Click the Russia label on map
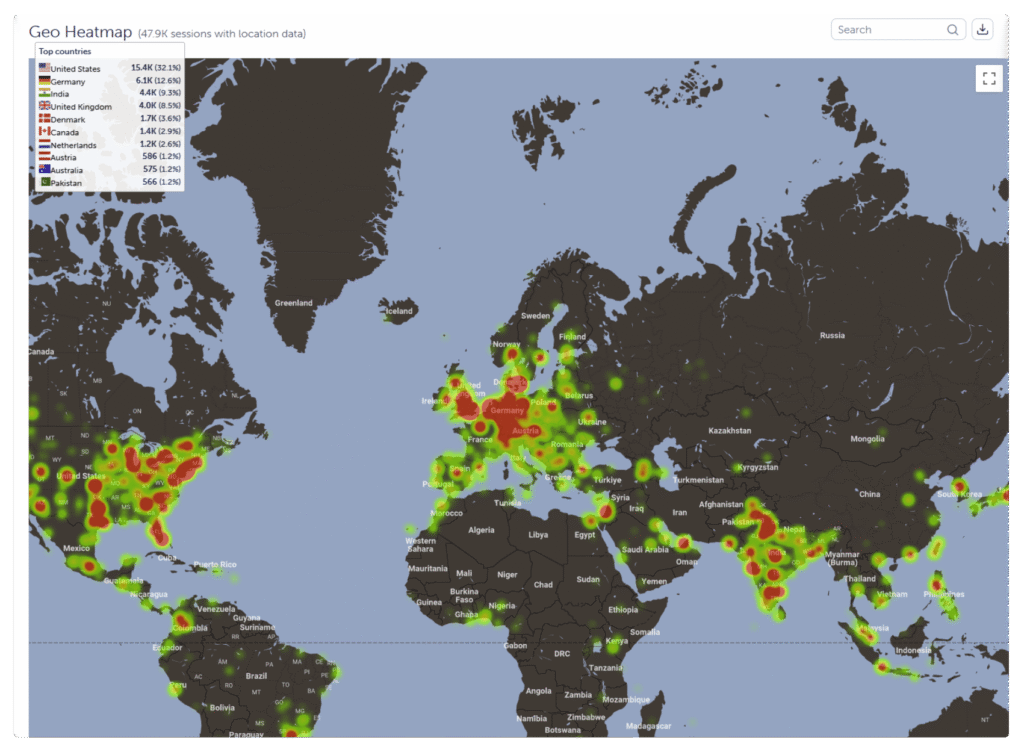1024x752 pixels. pyautogui.click(x=832, y=335)
